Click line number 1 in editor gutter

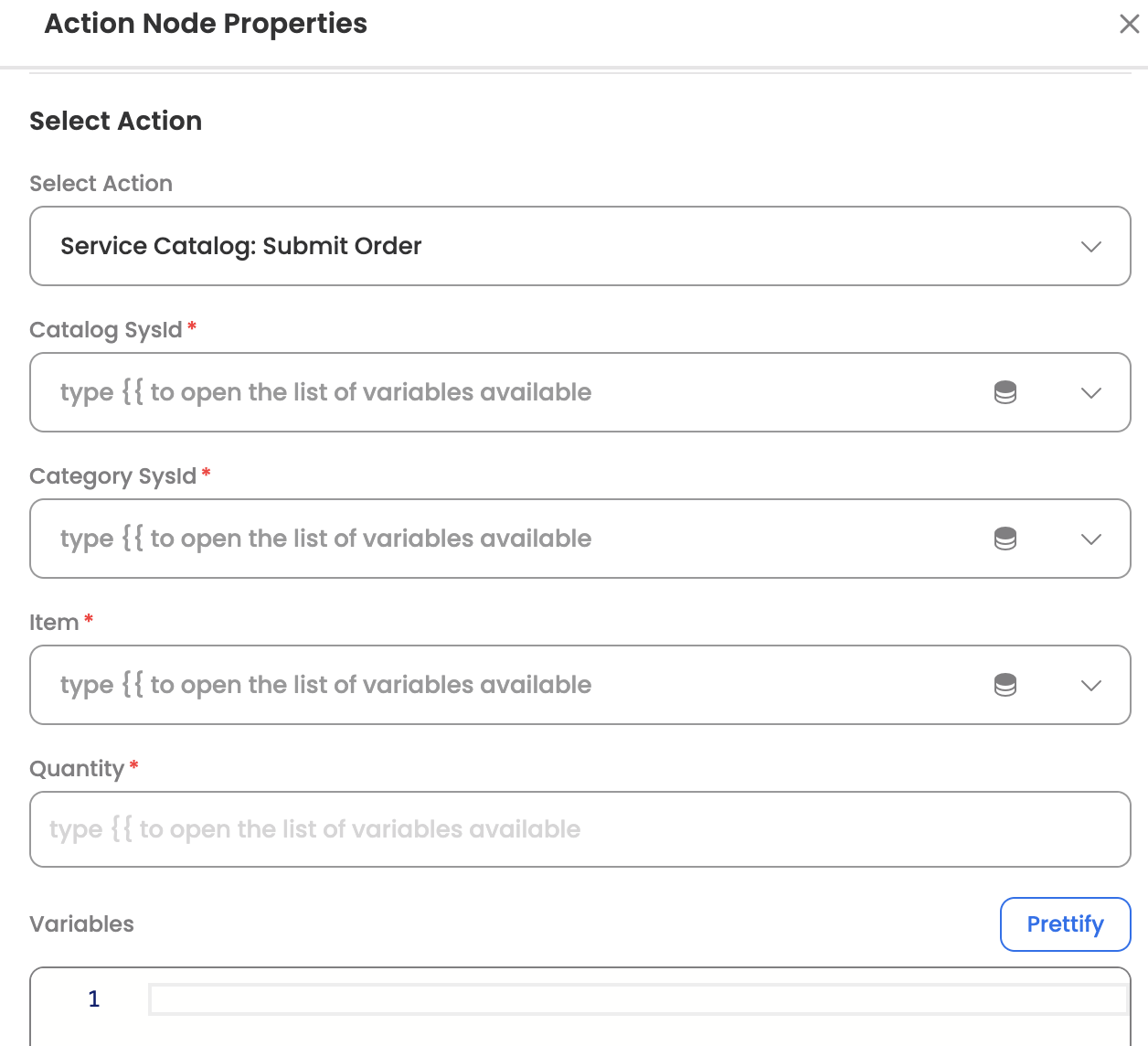click(94, 999)
